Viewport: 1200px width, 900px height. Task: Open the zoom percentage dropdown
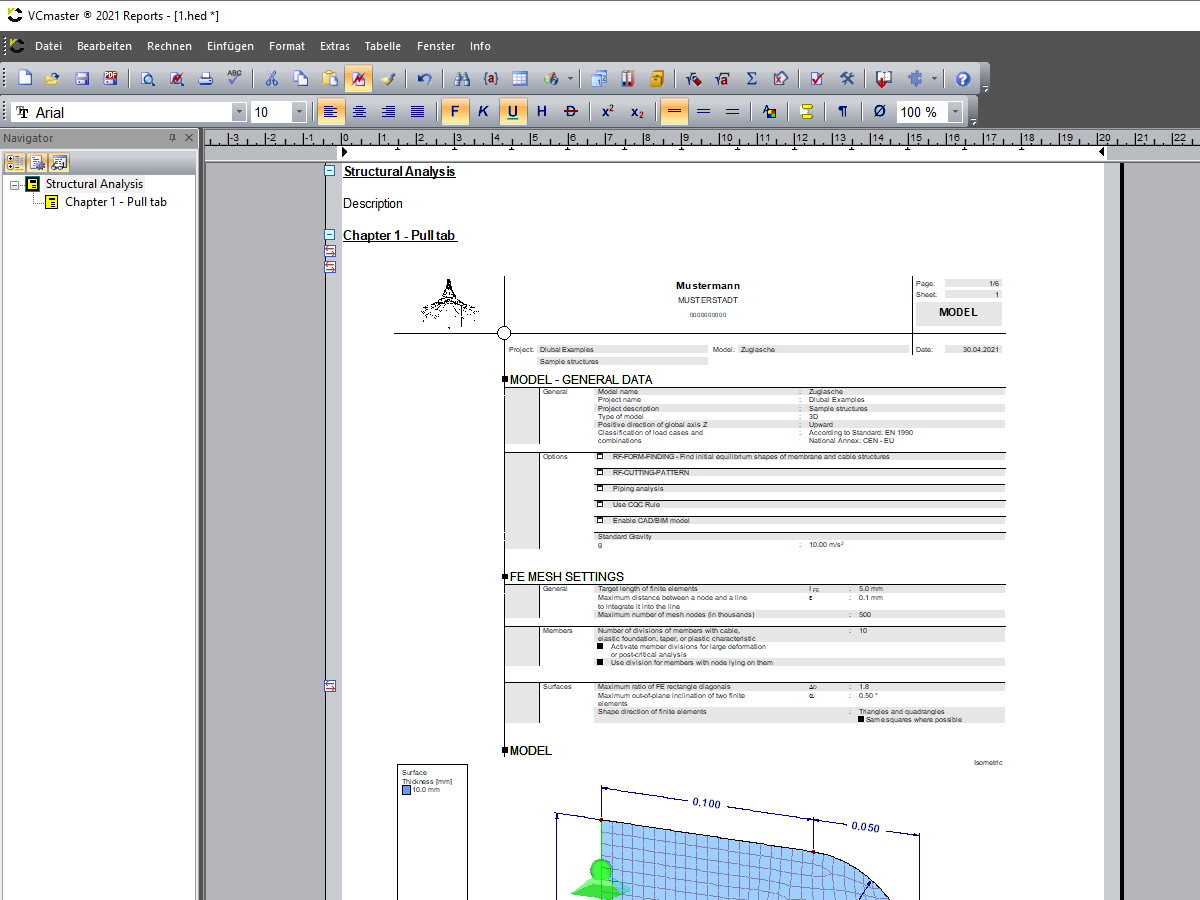(953, 111)
